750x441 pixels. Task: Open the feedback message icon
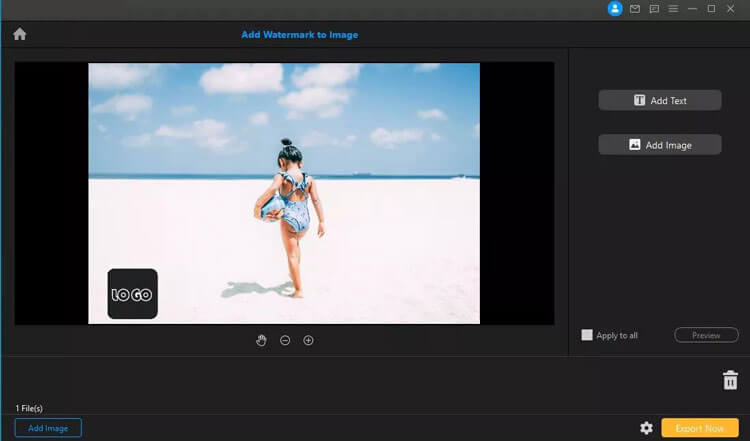pos(654,9)
